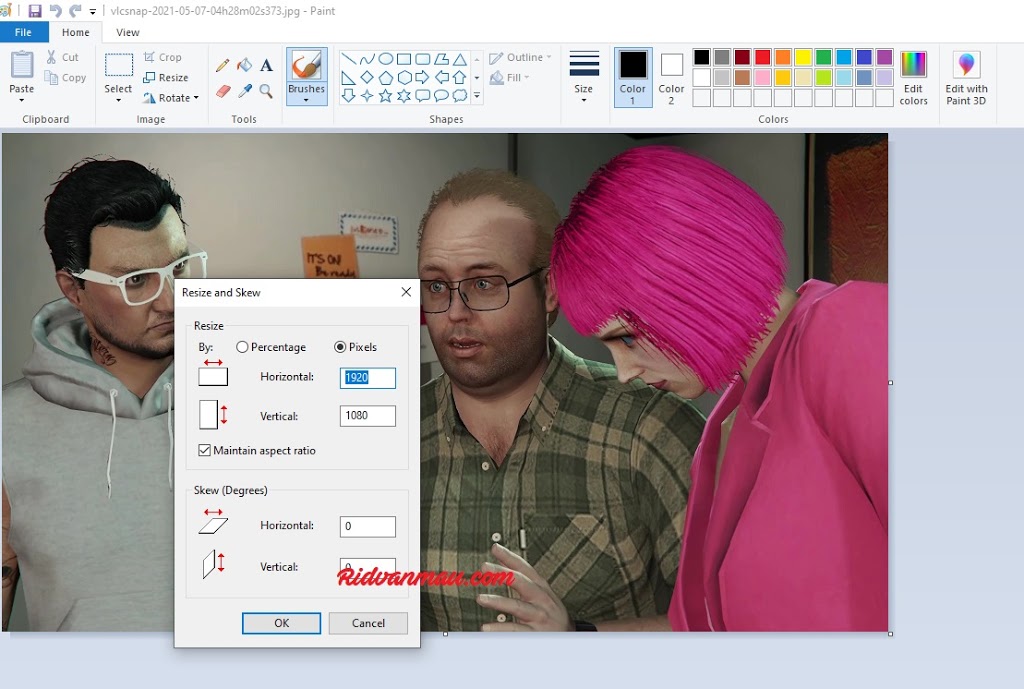Choose the Oval shape
Image resolution: width=1024 pixels, height=689 pixels.
click(385, 59)
